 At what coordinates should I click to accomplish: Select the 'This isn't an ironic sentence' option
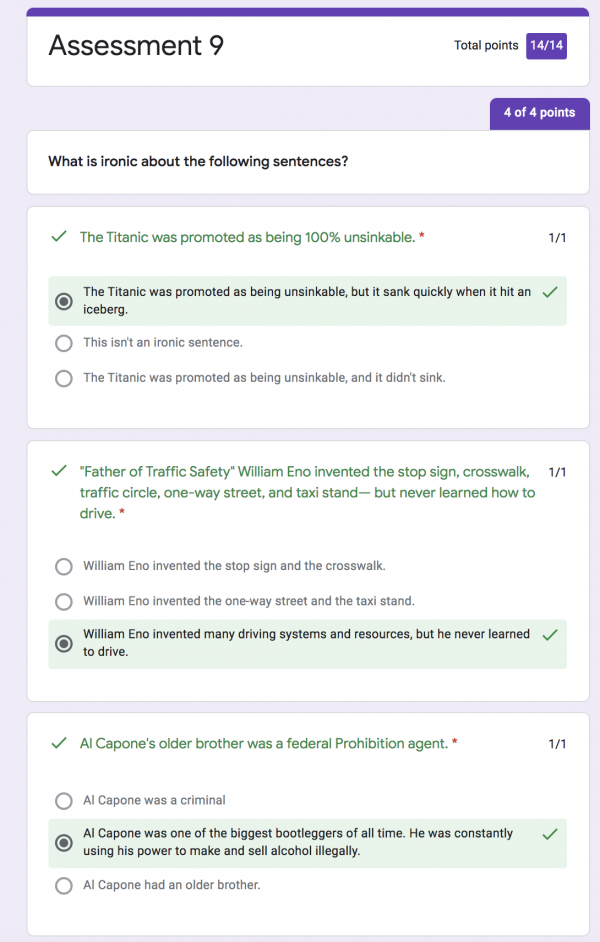tap(63, 342)
